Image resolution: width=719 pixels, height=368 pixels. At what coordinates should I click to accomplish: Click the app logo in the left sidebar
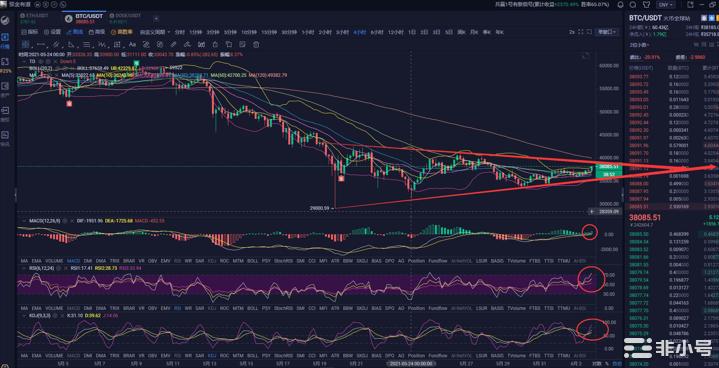(x=5, y=20)
